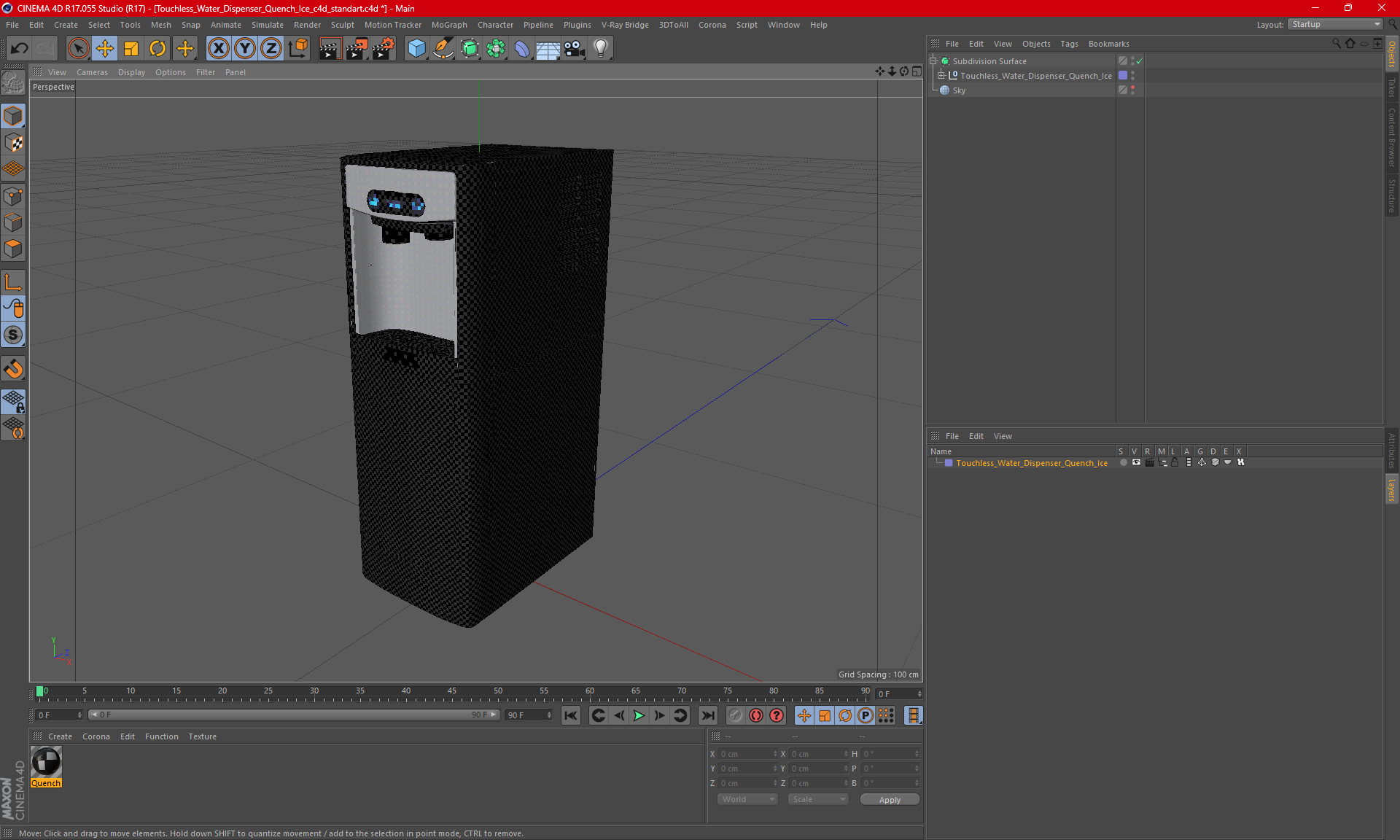This screenshot has width=1400, height=840.
Task: Click Position X coordinate field
Action: (748, 754)
